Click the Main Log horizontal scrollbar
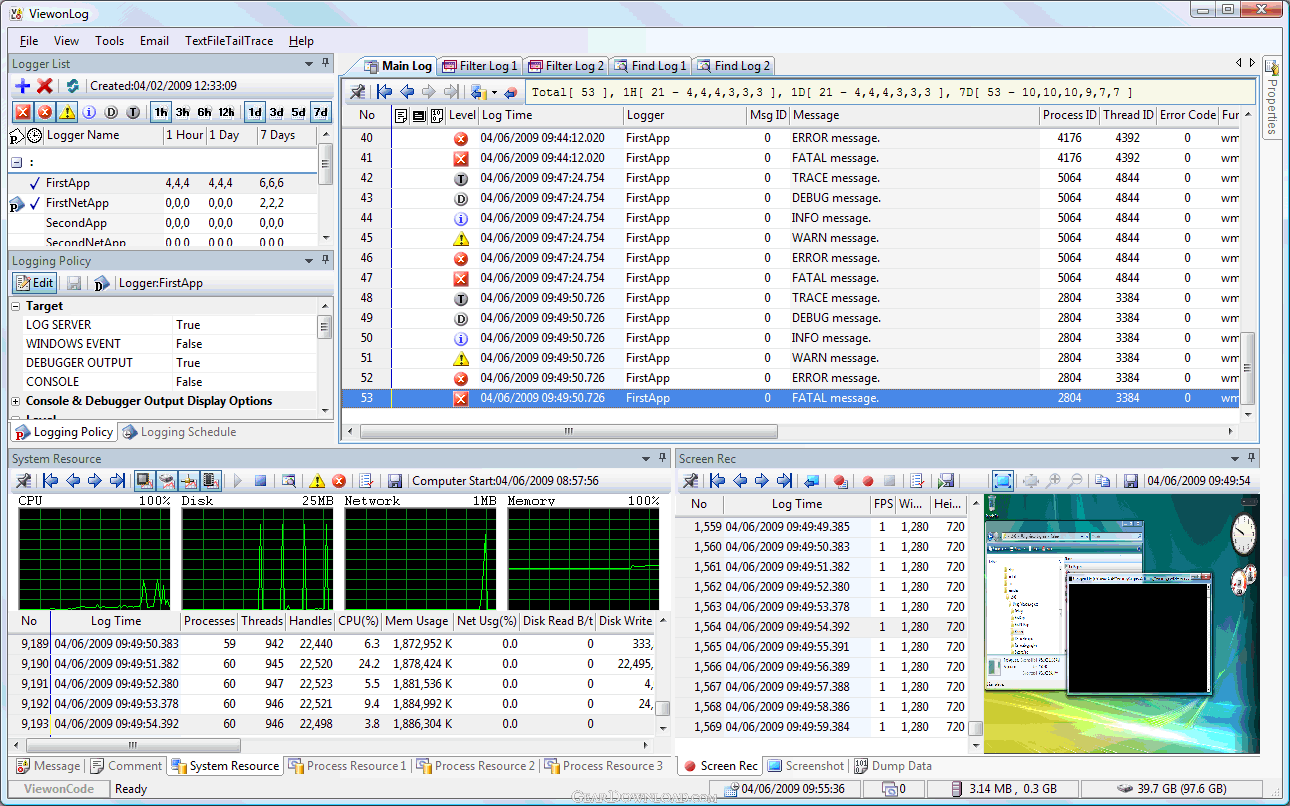 (x=566, y=432)
